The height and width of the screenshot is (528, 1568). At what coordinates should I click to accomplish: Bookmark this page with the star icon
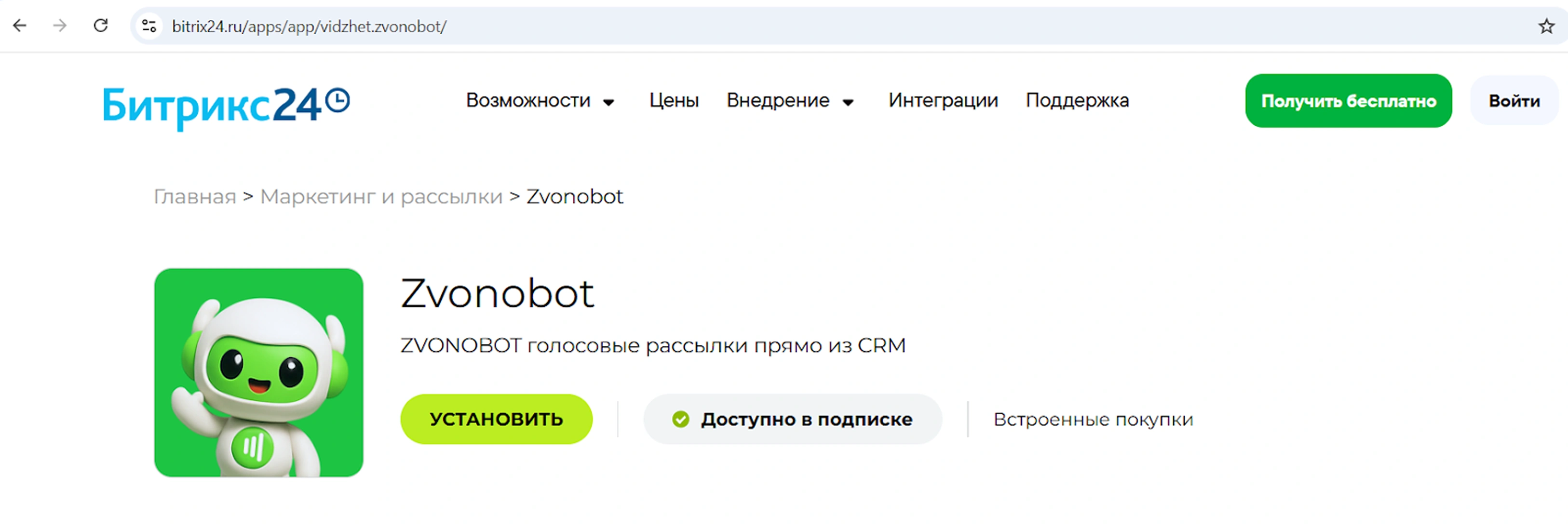click(x=1546, y=26)
